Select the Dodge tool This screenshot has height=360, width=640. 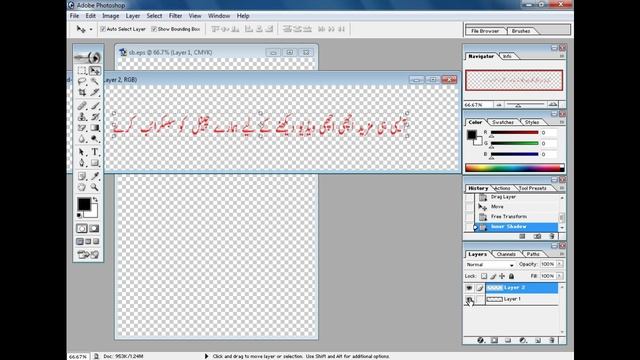tap(95, 139)
